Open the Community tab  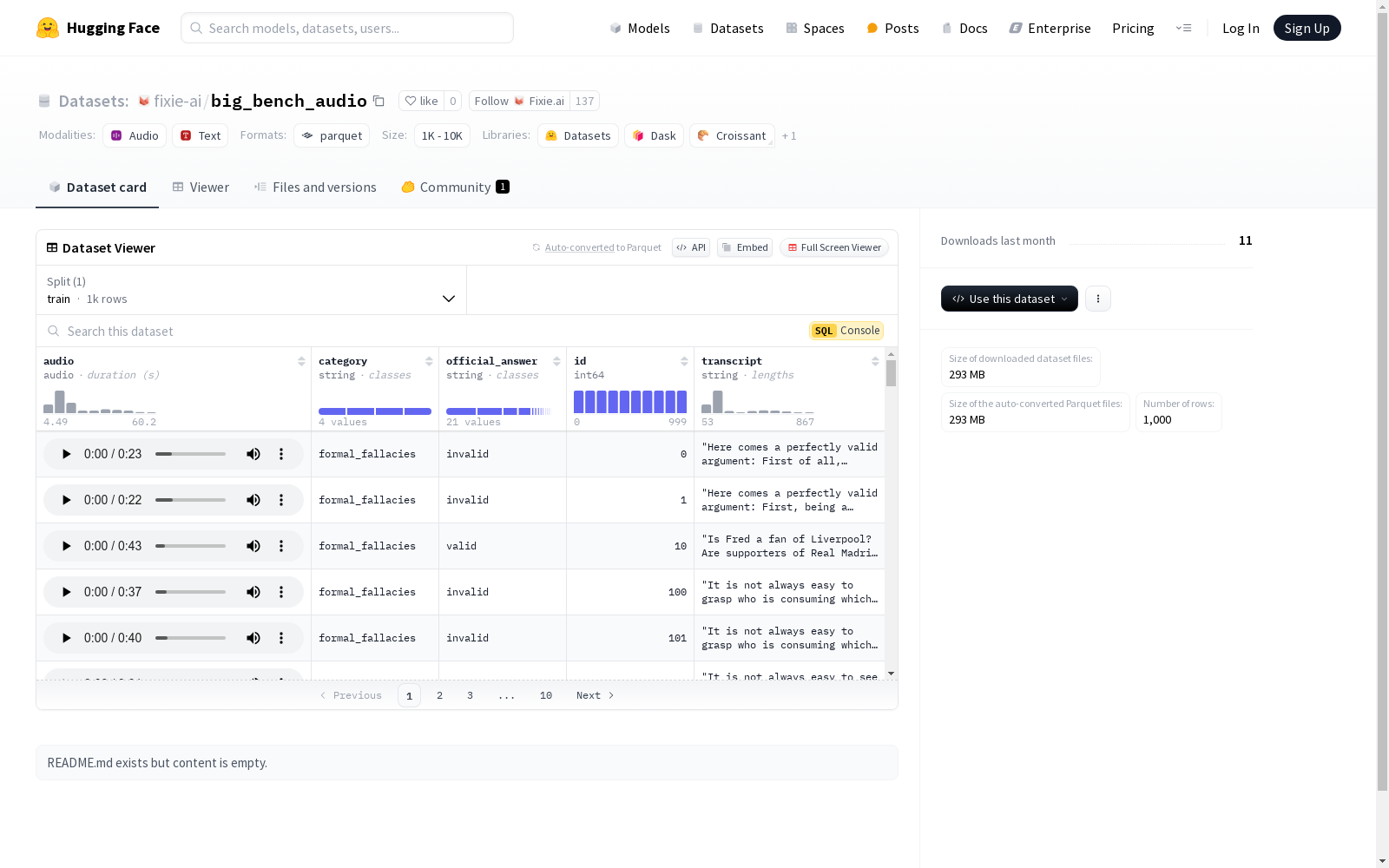click(x=455, y=187)
